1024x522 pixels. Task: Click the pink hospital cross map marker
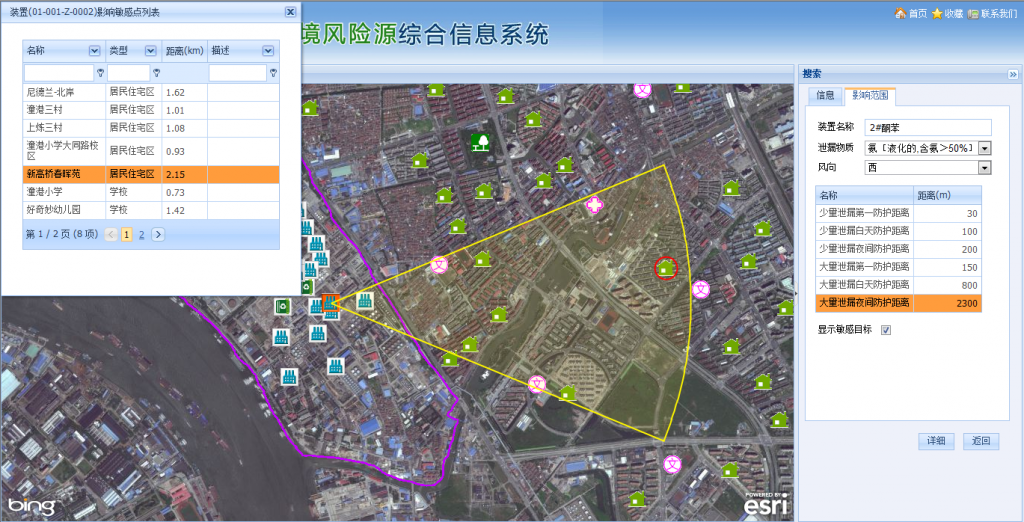tap(595, 205)
